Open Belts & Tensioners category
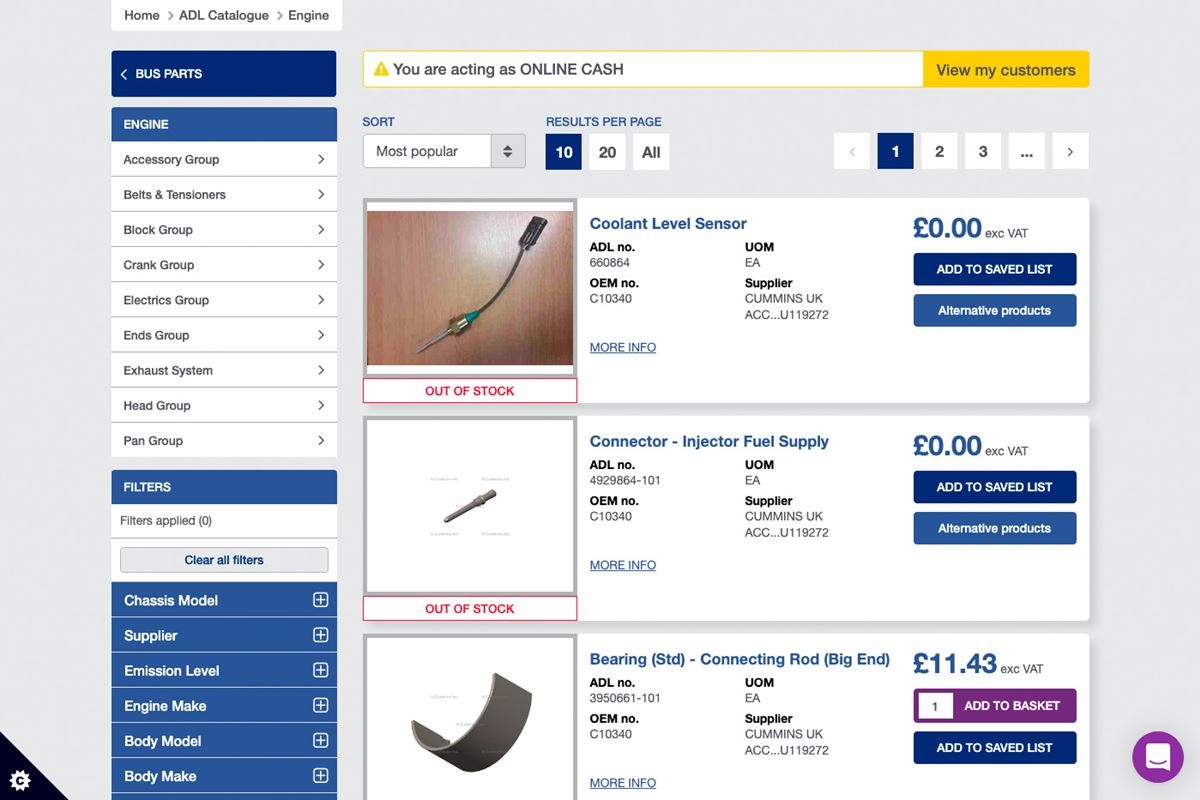 click(x=224, y=194)
